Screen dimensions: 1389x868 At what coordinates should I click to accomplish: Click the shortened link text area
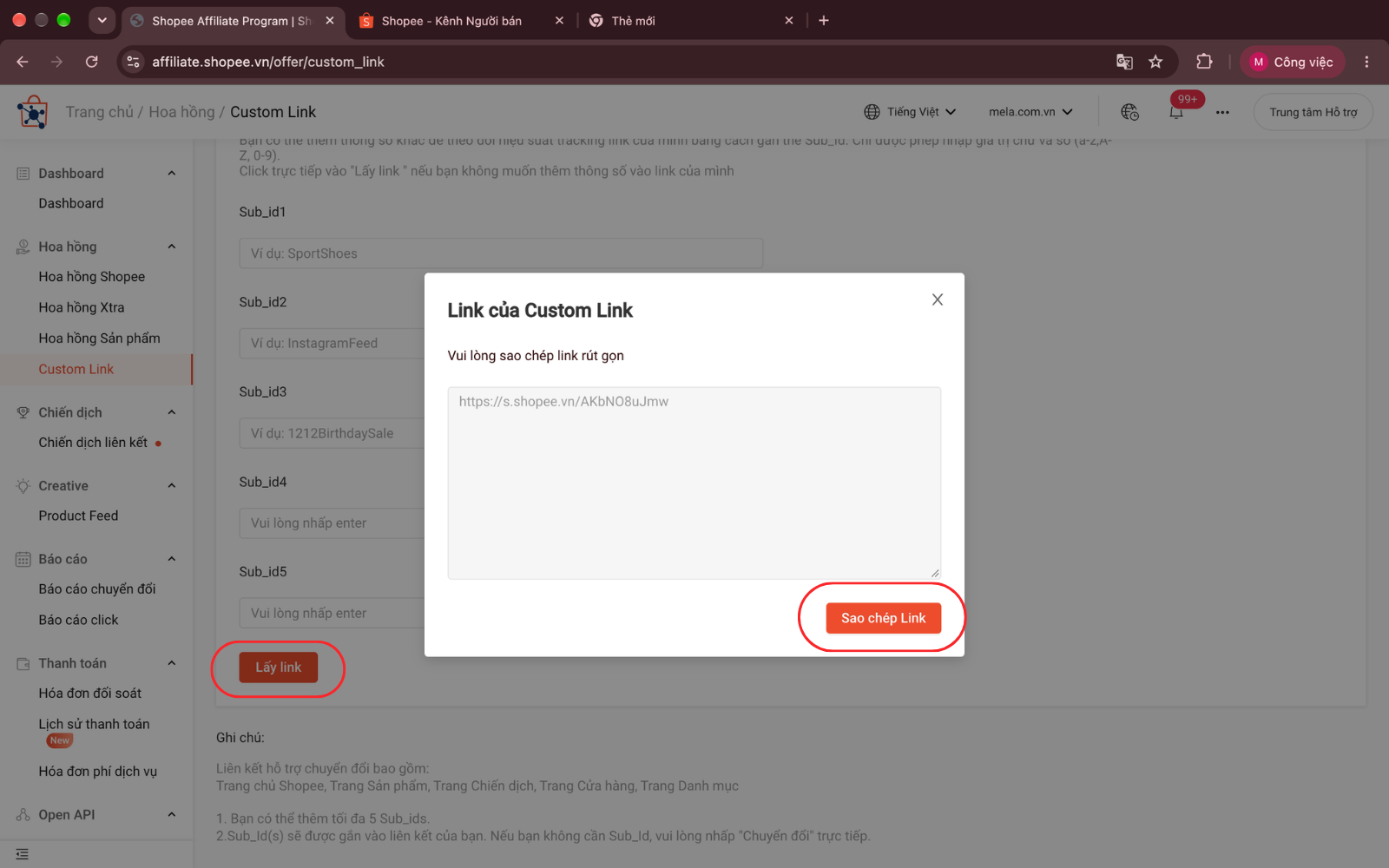tap(694, 483)
